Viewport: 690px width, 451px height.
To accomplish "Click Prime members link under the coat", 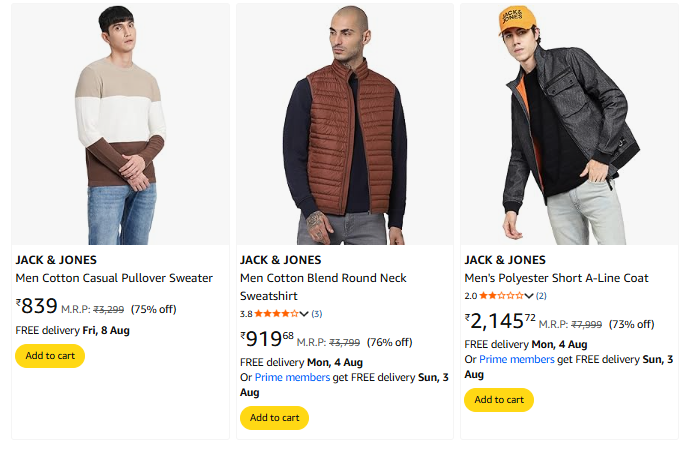I will point(516,359).
